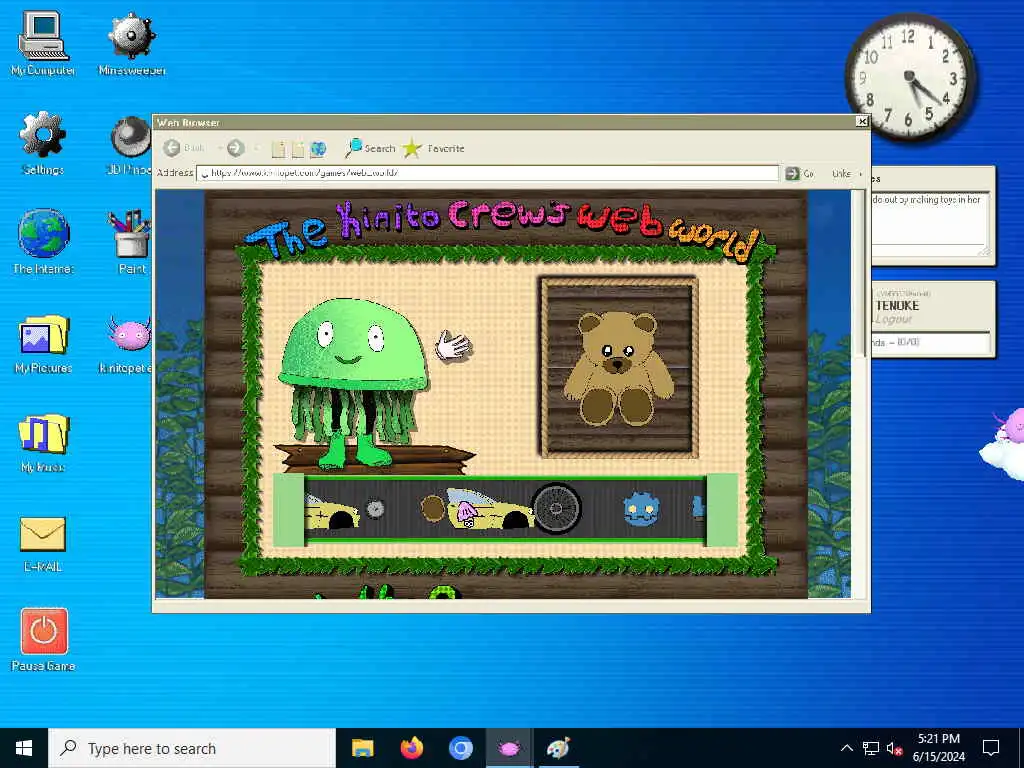
Task: Click the TENUKE username text
Action: click(x=897, y=305)
